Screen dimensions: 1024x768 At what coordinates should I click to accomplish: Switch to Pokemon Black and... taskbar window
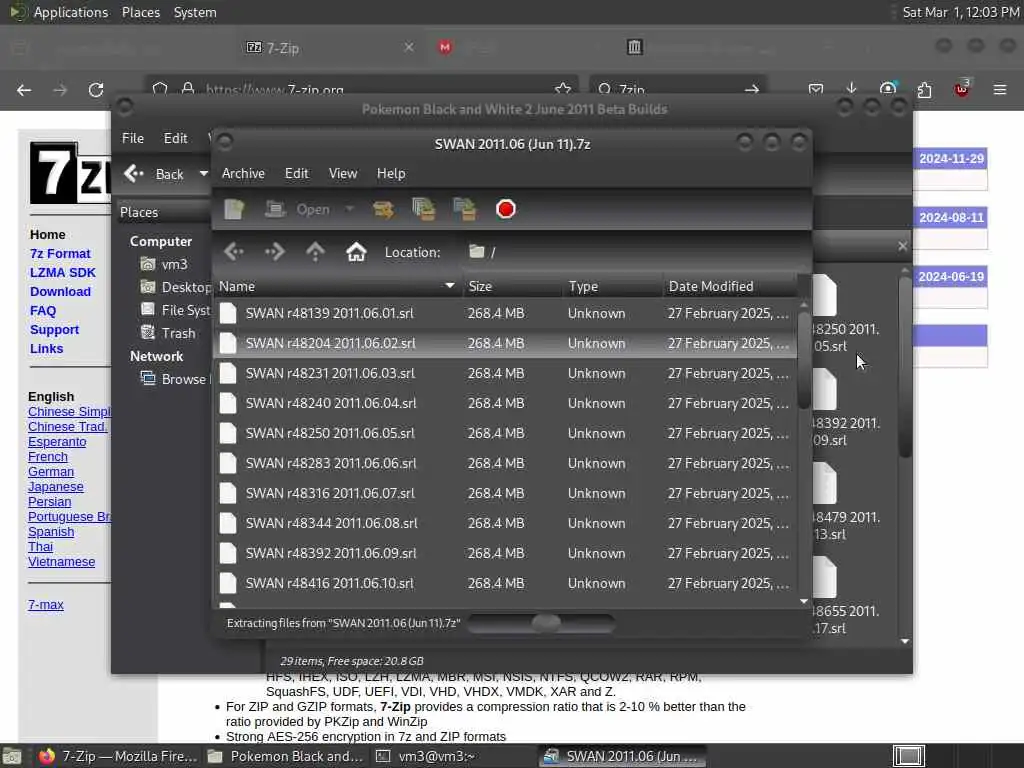tap(285, 756)
